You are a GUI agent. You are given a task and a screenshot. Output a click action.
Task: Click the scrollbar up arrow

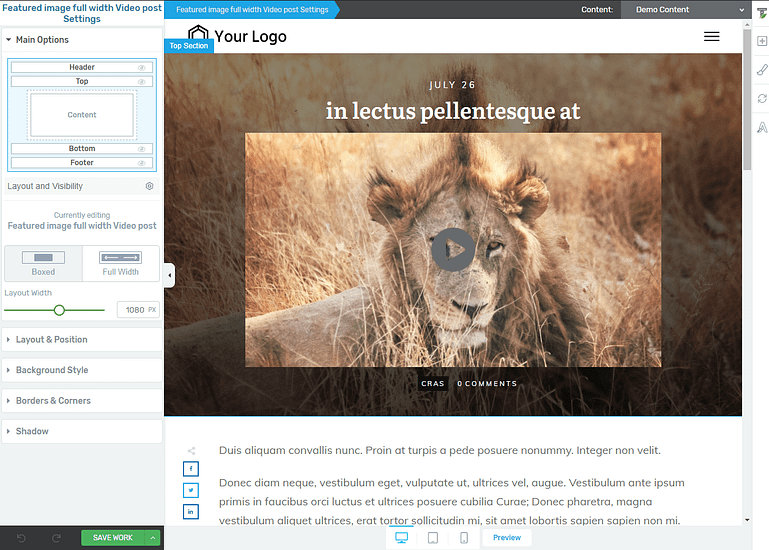(x=747, y=24)
